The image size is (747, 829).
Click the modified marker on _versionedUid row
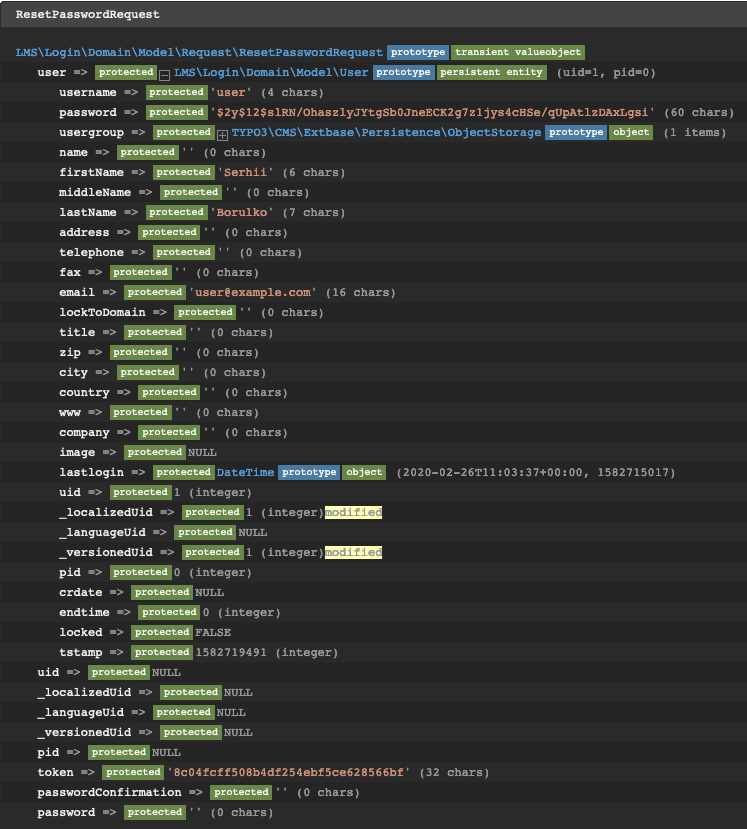353,552
